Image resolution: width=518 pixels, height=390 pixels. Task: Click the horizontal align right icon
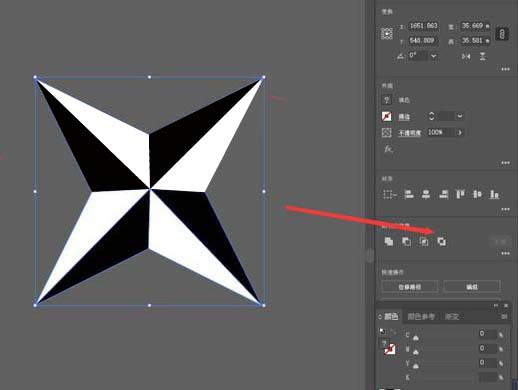tap(443, 194)
